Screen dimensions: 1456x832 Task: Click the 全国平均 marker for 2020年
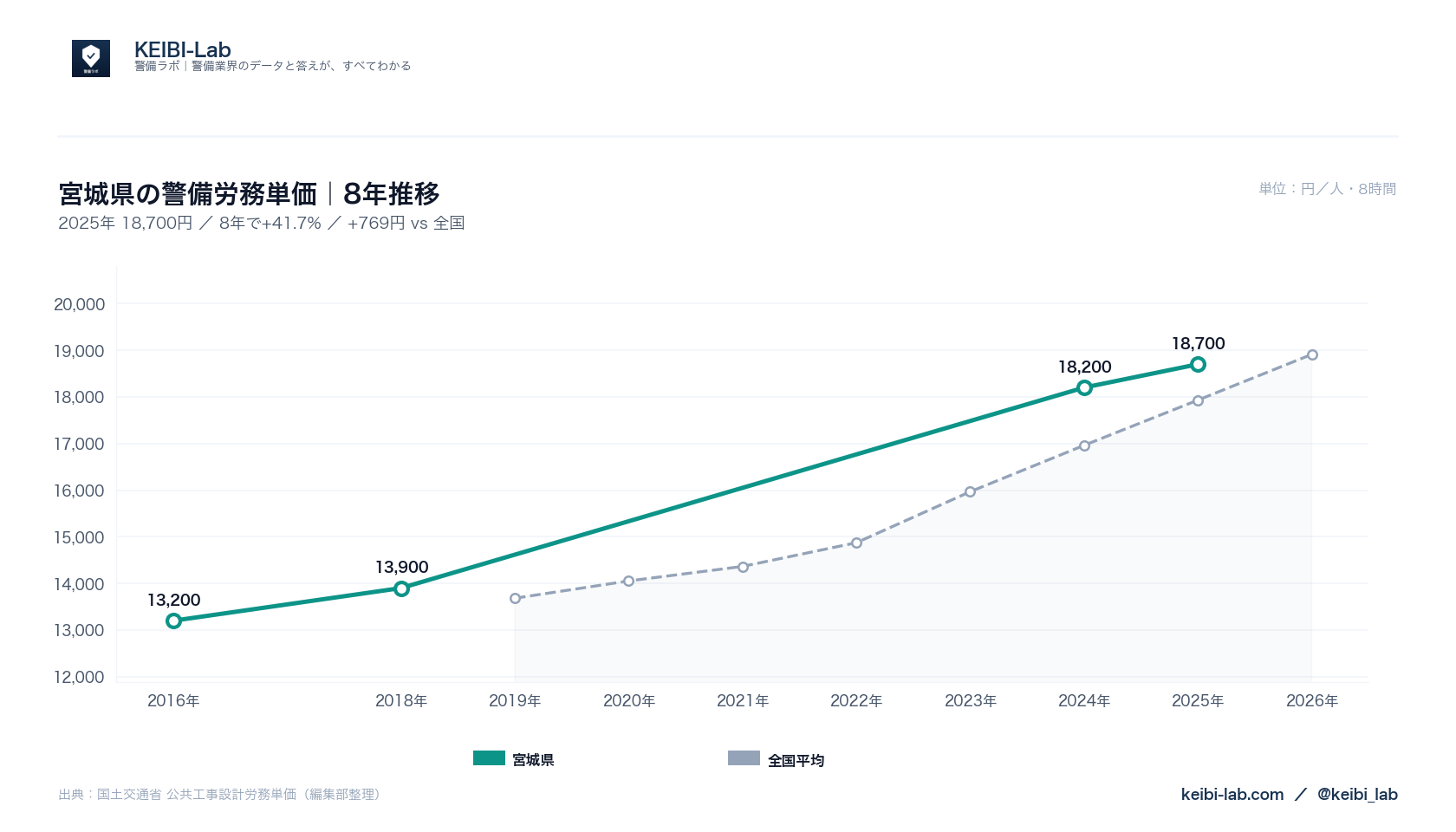coord(628,581)
